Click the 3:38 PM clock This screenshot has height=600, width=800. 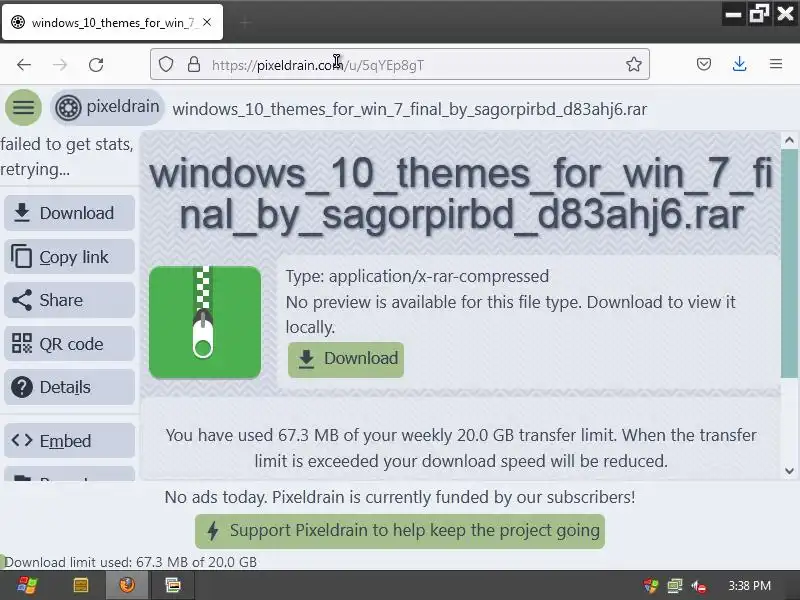point(749,585)
